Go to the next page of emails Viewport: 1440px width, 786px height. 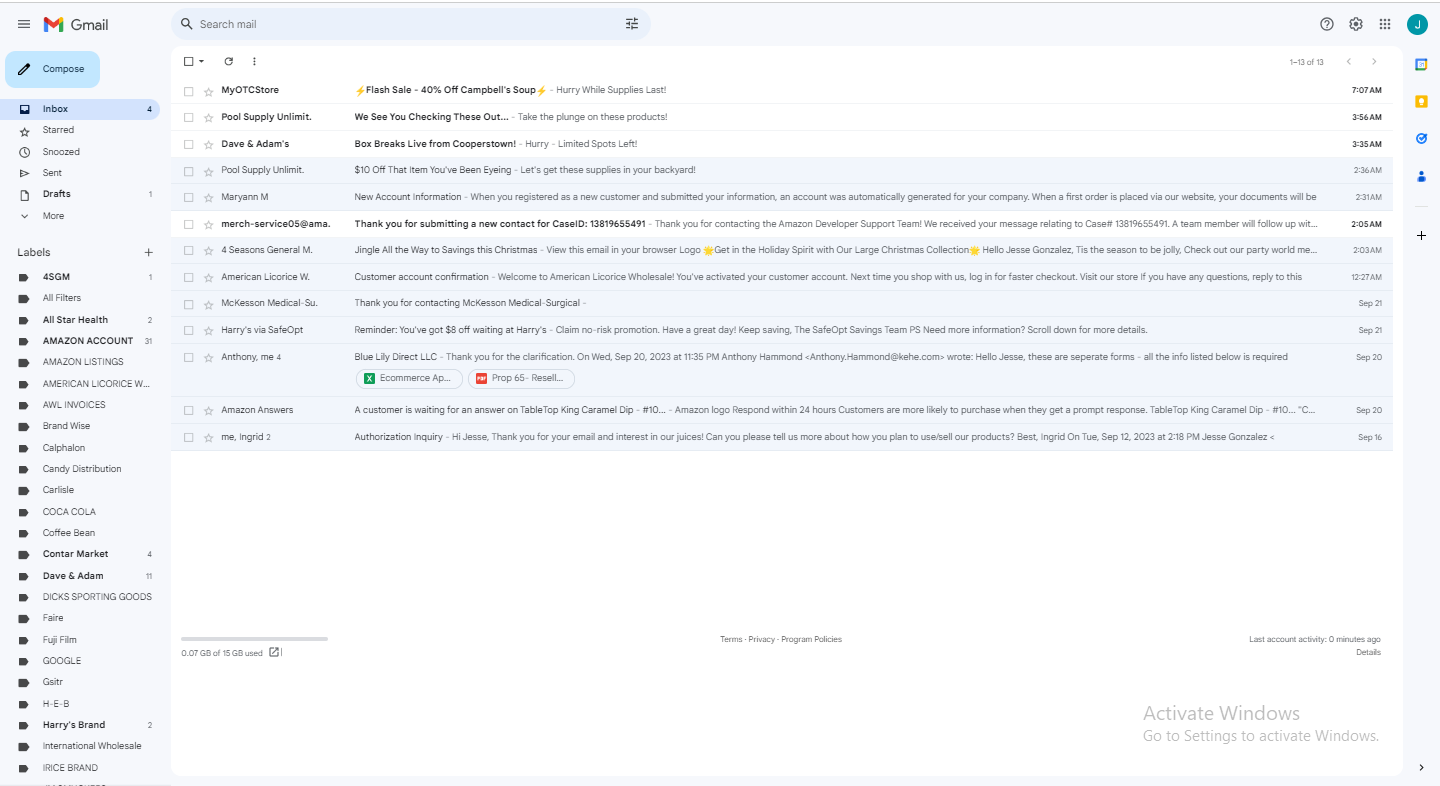click(x=1374, y=62)
